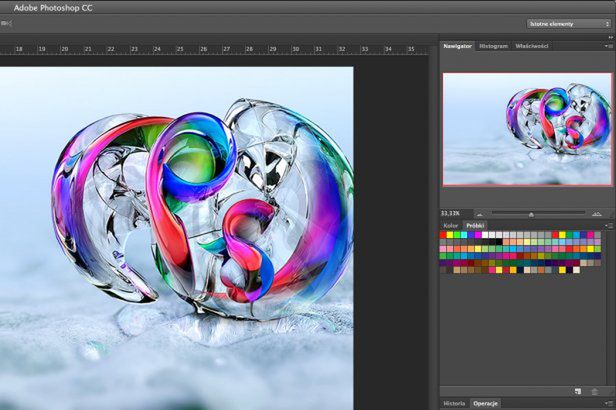Pick the cyan swatch in first row

pyautogui.click(x=464, y=234)
